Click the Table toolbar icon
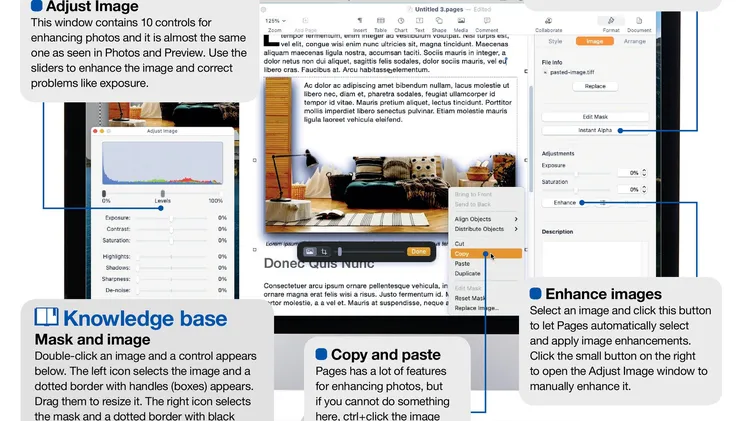750x421 pixels. (x=381, y=21)
